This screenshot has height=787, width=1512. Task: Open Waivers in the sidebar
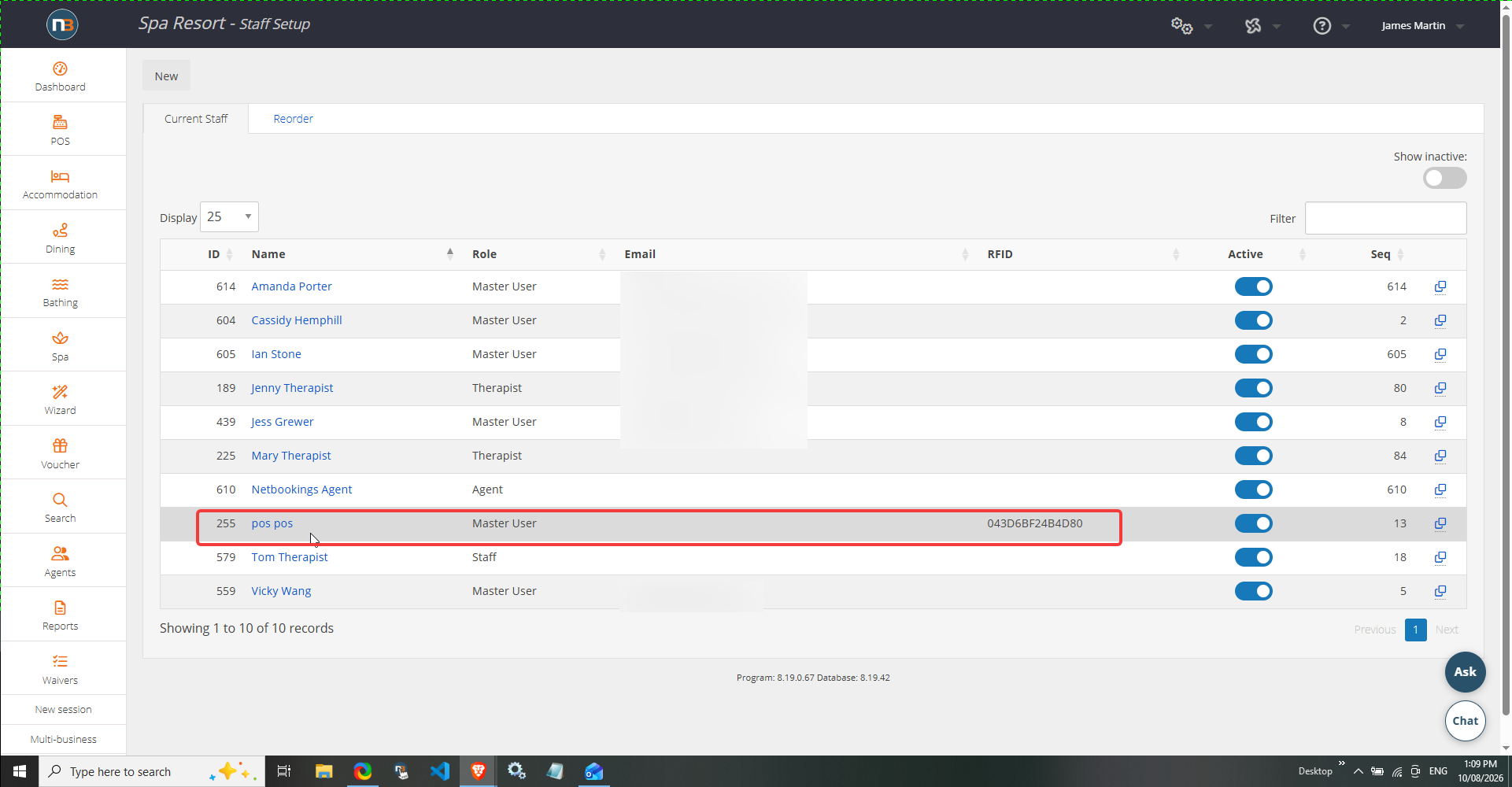point(61,669)
